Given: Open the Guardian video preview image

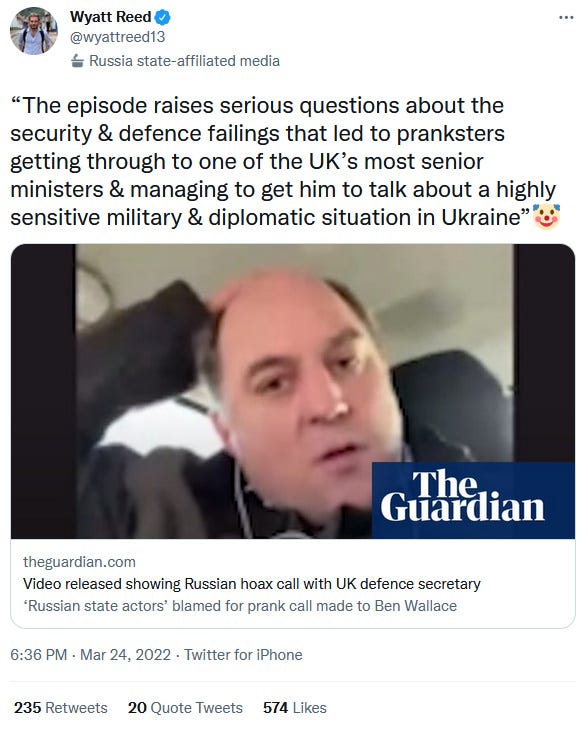Looking at the screenshot, I should [293, 391].
